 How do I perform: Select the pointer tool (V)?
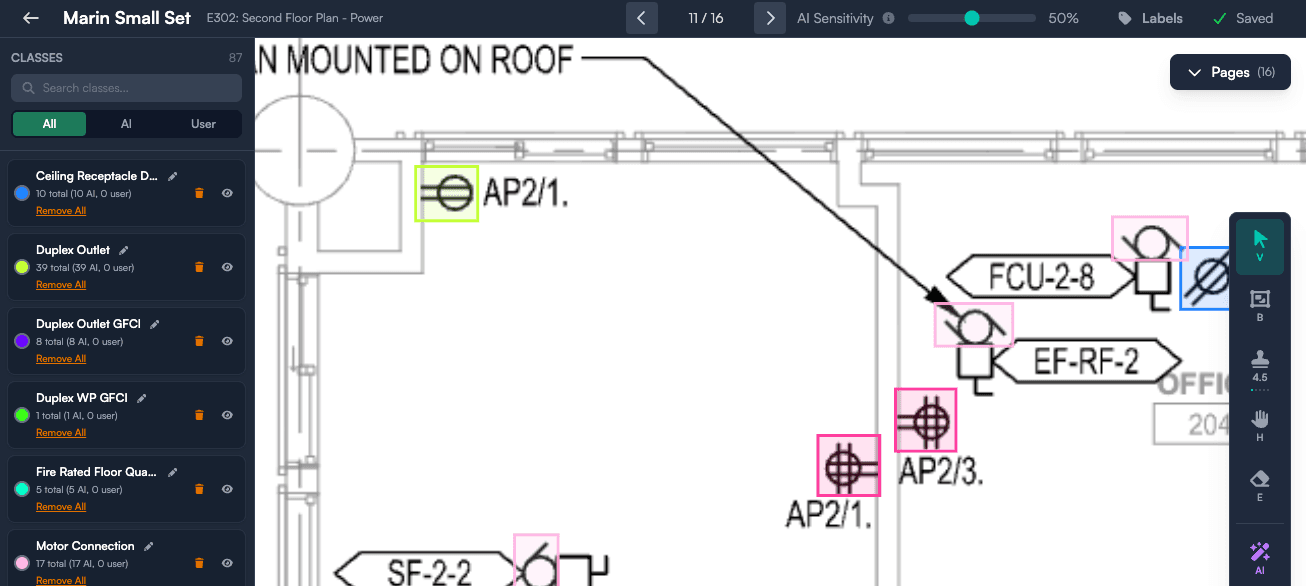tap(1259, 245)
